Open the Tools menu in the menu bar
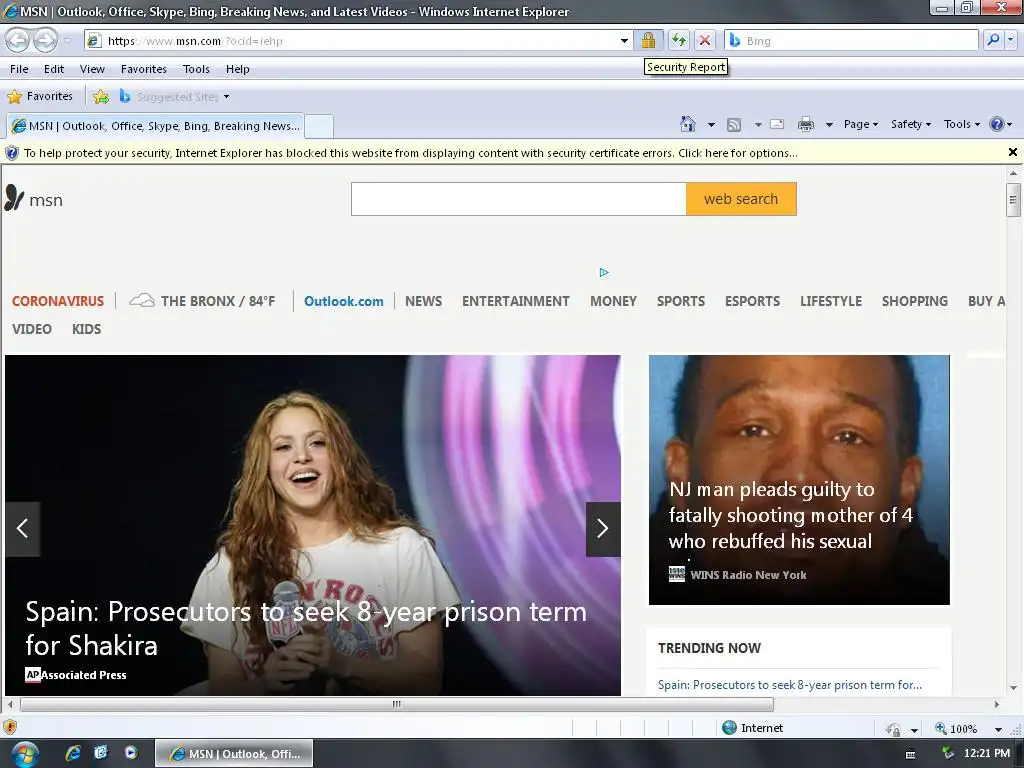The image size is (1024, 768). [x=196, y=69]
